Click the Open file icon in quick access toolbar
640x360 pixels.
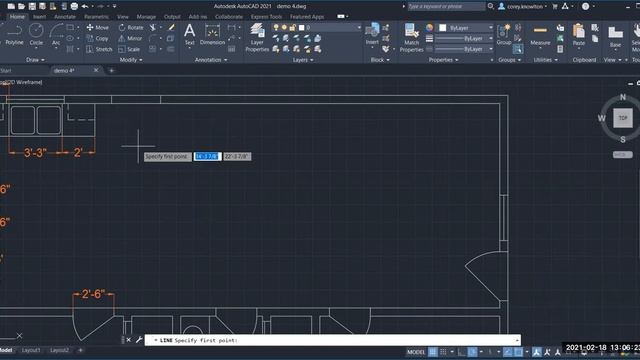(21, 6)
